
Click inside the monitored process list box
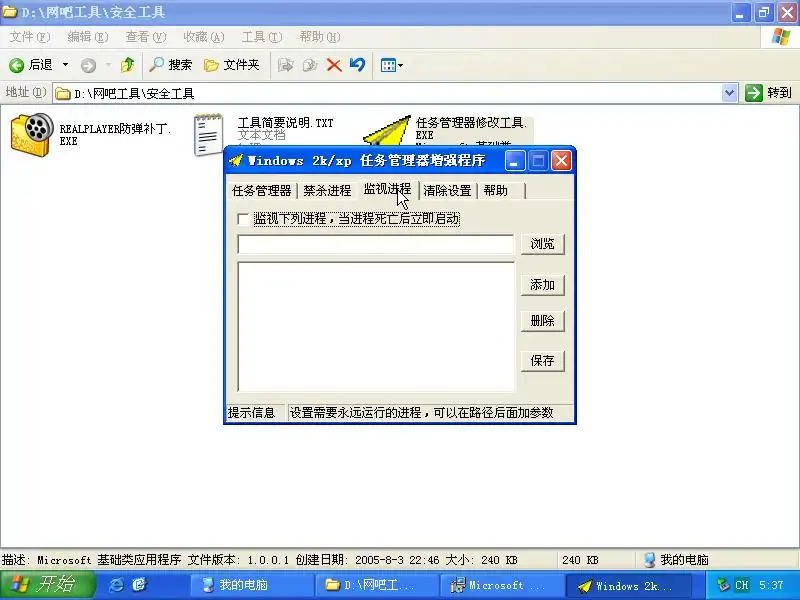[376, 327]
